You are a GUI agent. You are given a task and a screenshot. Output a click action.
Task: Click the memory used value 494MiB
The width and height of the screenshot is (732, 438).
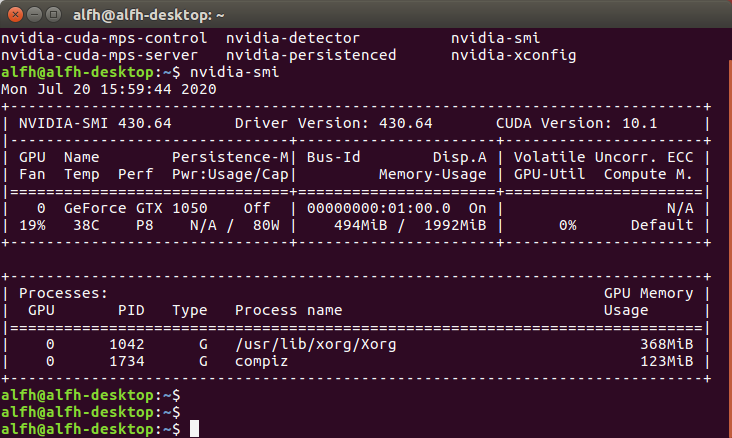360,225
